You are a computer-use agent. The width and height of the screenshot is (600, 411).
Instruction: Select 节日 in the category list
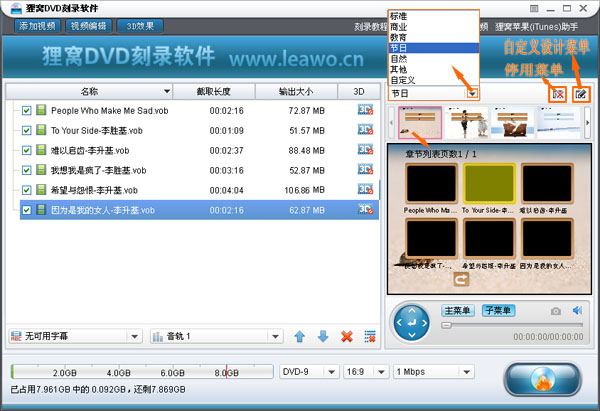(x=434, y=48)
